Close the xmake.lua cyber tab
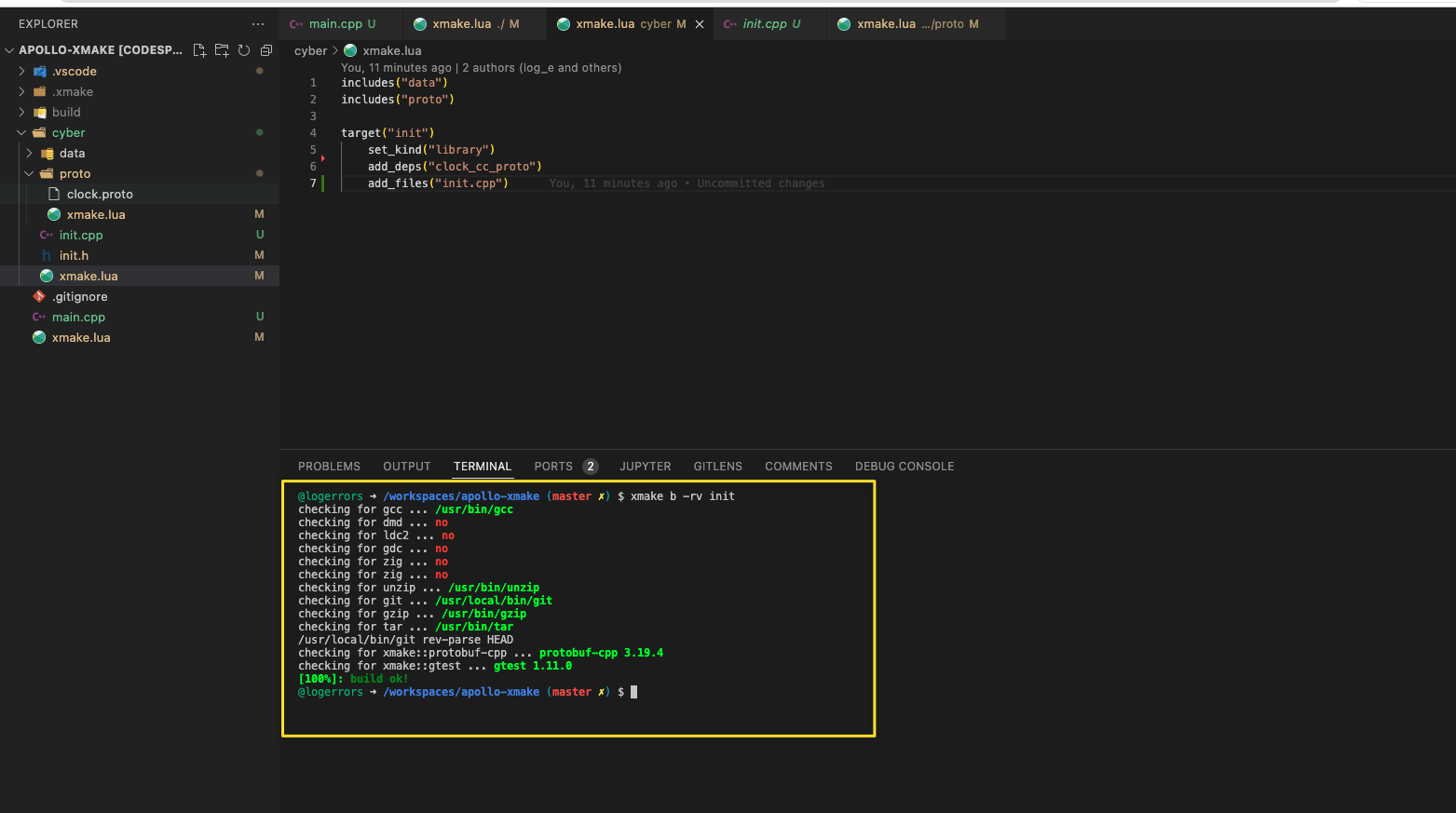The width and height of the screenshot is (1456, 813). [700, 24]
